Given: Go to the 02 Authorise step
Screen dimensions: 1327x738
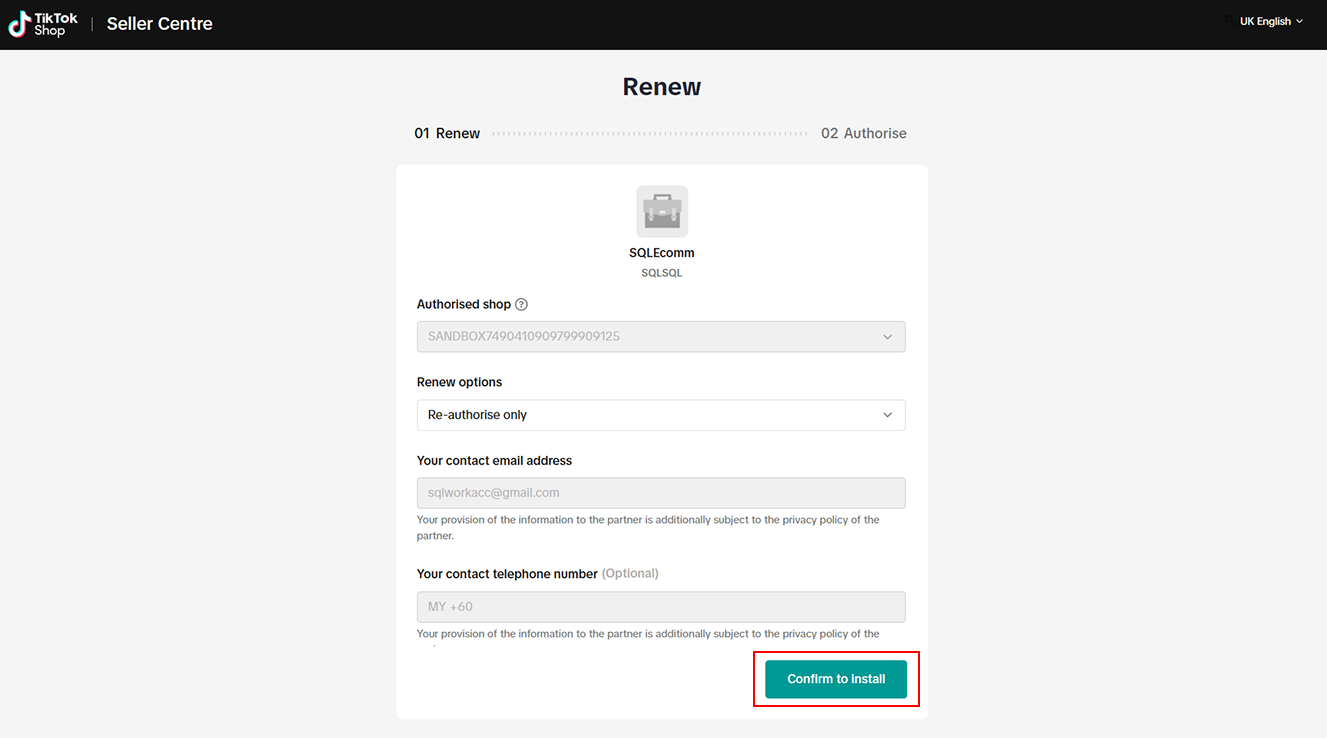Looking at the screenshot, I should pos(864,133).
